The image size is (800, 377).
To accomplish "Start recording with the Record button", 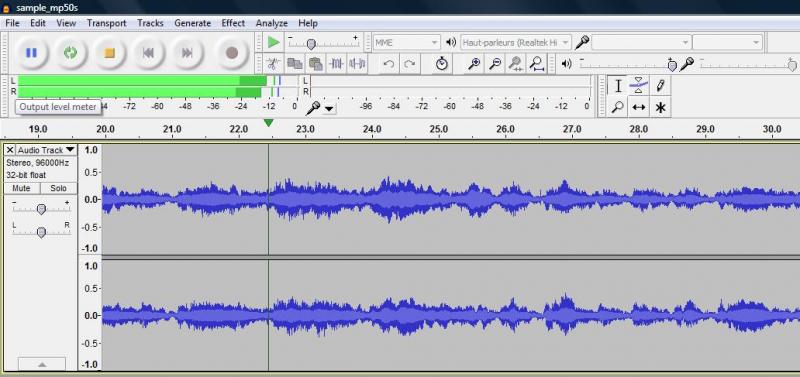I will (232, 53).
